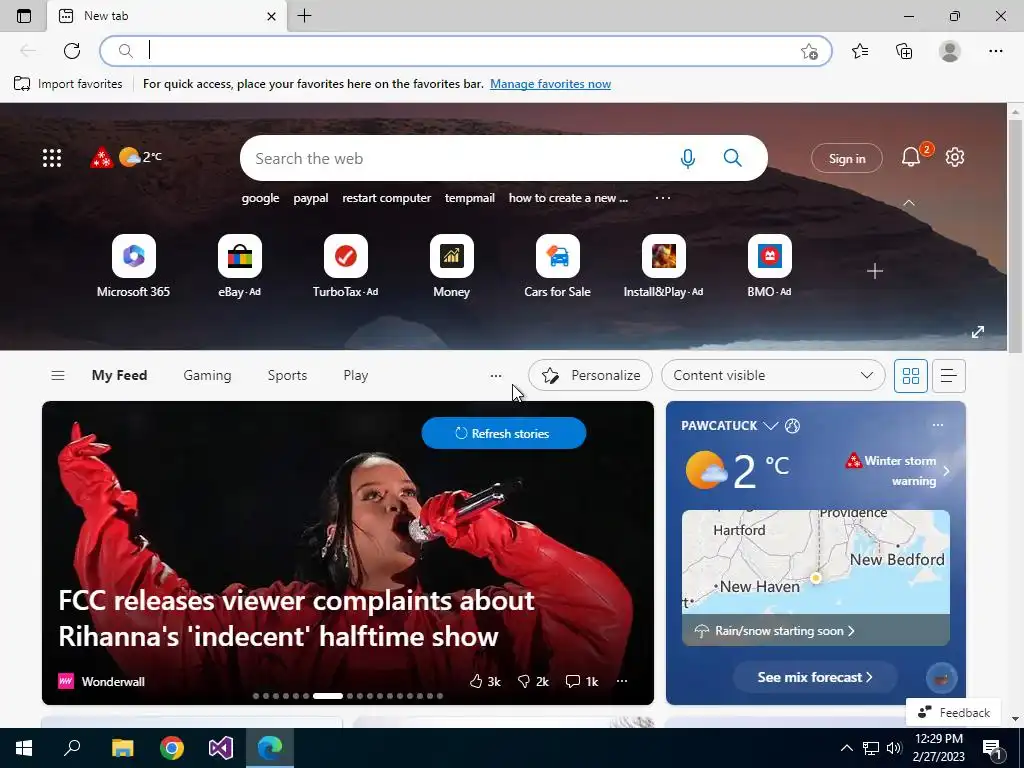Screen dimensions: 1024x768
Task: Open Edge Settings and more menu
Action: 995,51
